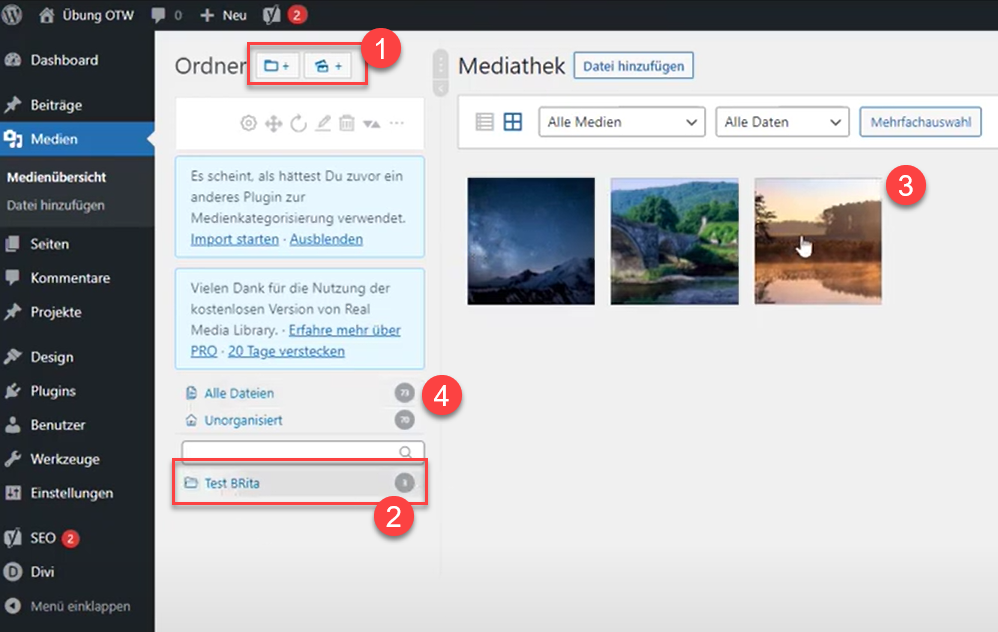998x632 pixels.
Task: Open the folder sort order icon
Action: pyautogui.click(x=371, y=123)
